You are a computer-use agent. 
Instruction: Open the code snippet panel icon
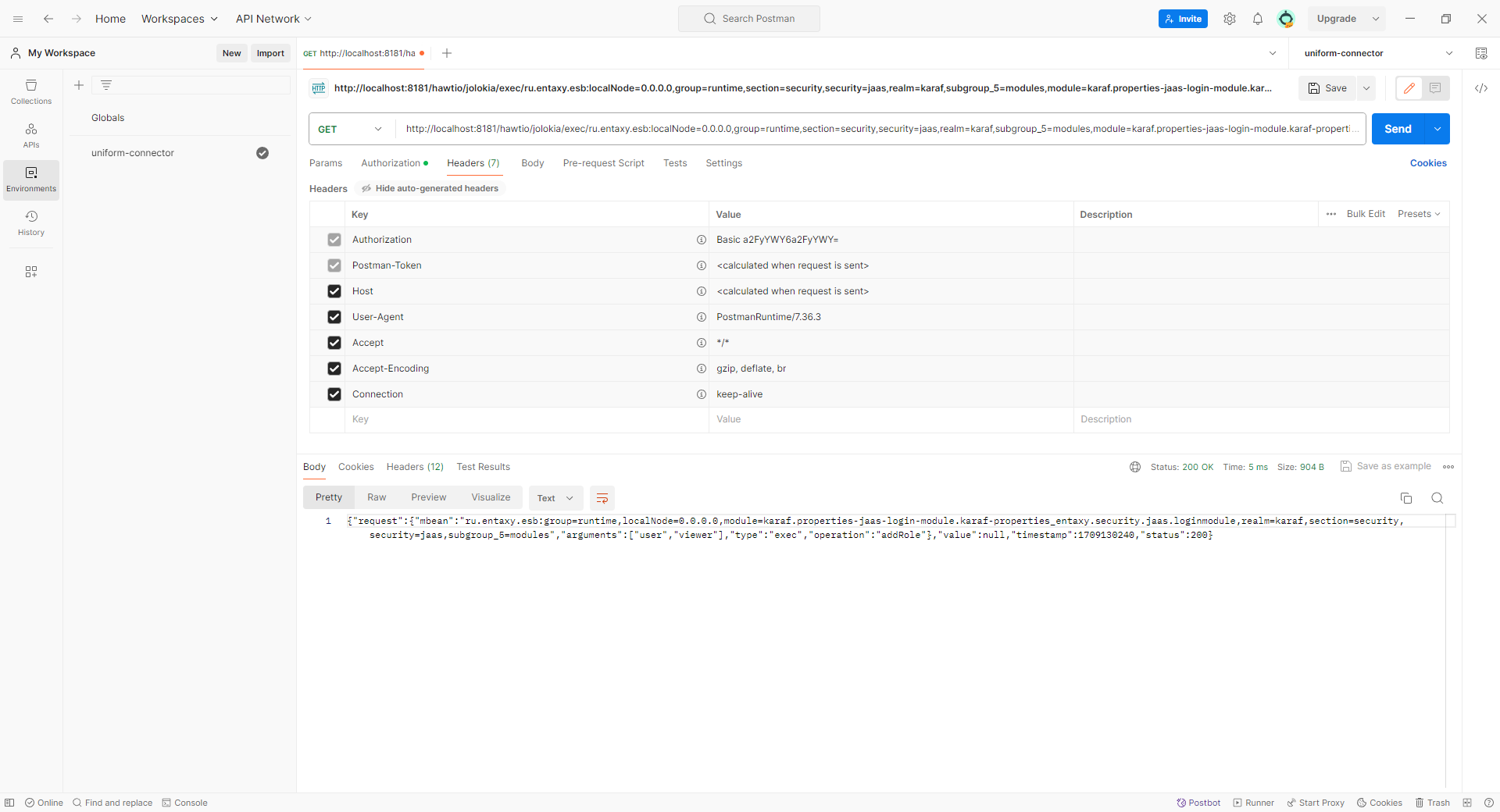point(1480,88)
